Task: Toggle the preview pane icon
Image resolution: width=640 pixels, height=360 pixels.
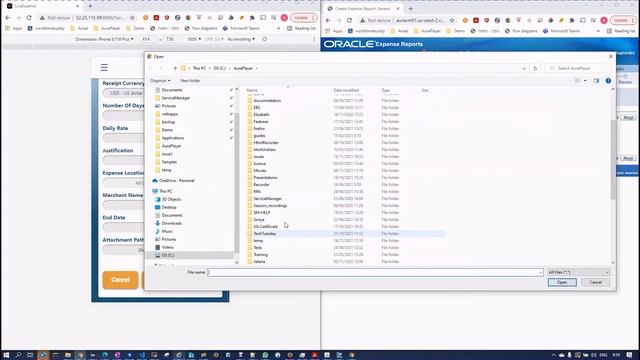Action: [x=596, y=81]
